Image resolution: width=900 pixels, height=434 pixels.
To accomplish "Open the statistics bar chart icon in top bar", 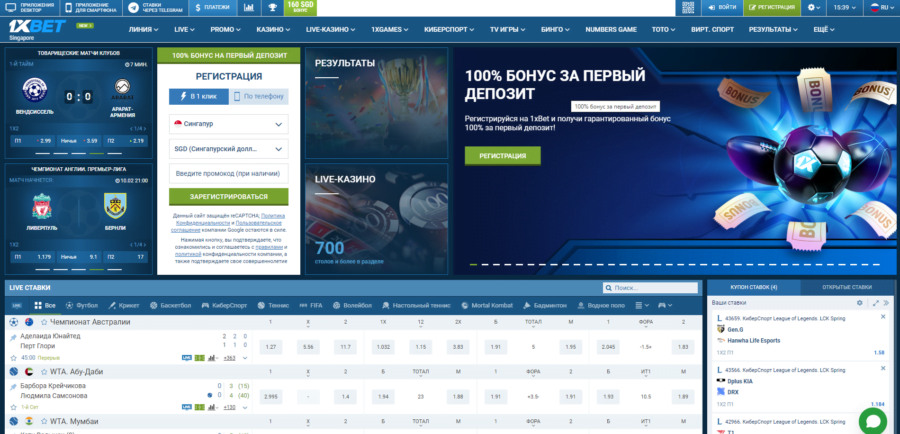I will [x=249, y=7].
